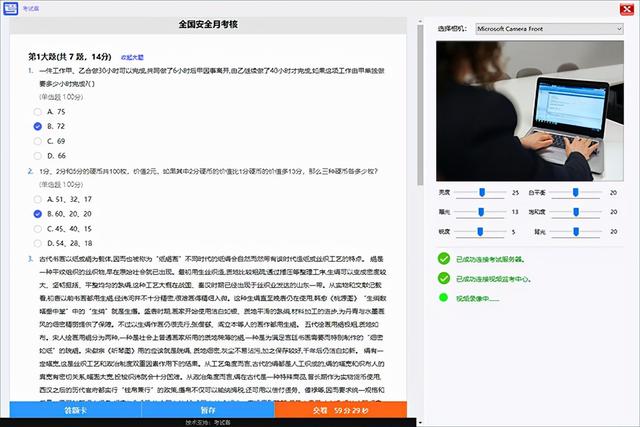Click the scroll-up arrow of exam pane
The height and width of the screenshot is (427, 640).
[420, 21]
